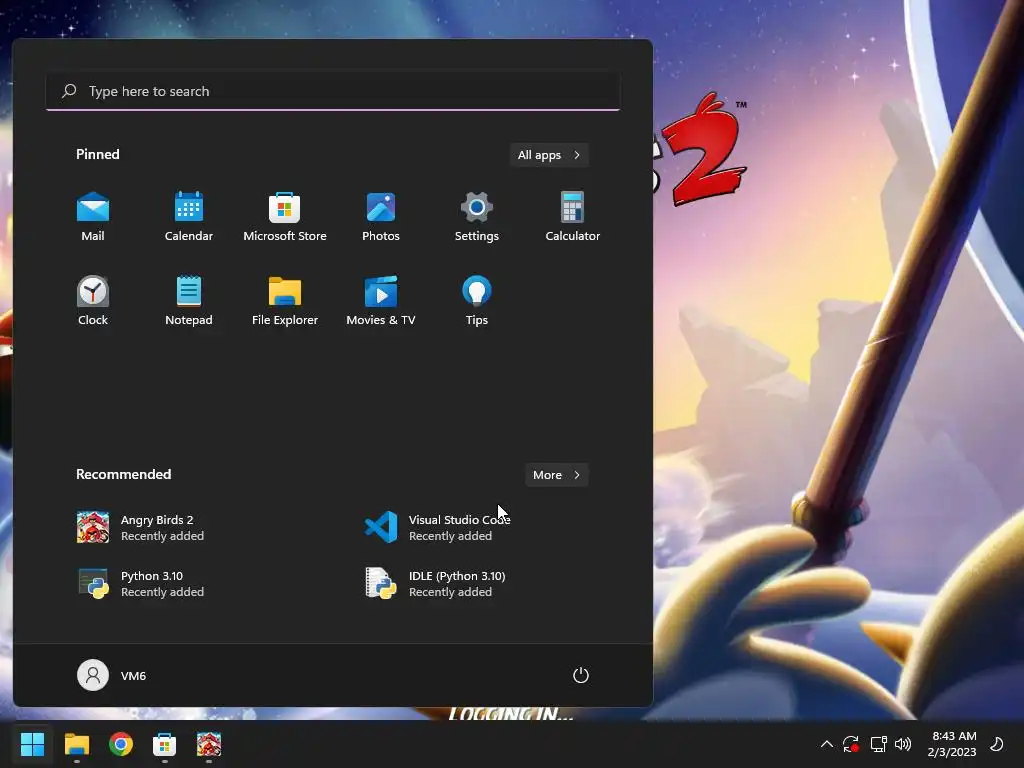Screen dimensions: 1024x768
Task: Click the Type here to search field
Action: (x=333, y=91)
